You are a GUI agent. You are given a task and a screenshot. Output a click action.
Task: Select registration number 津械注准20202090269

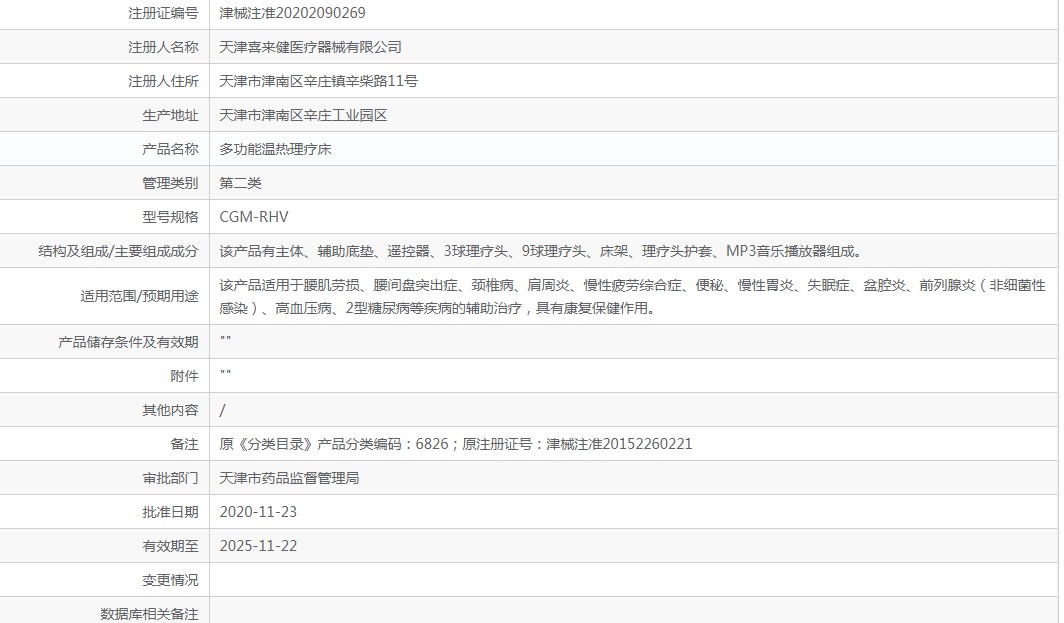coord(292,13)
